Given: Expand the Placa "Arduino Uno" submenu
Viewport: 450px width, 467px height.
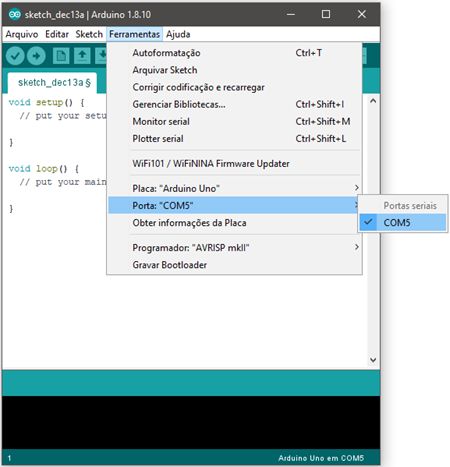Looking at the screenshot, I should tap(234, 188).
